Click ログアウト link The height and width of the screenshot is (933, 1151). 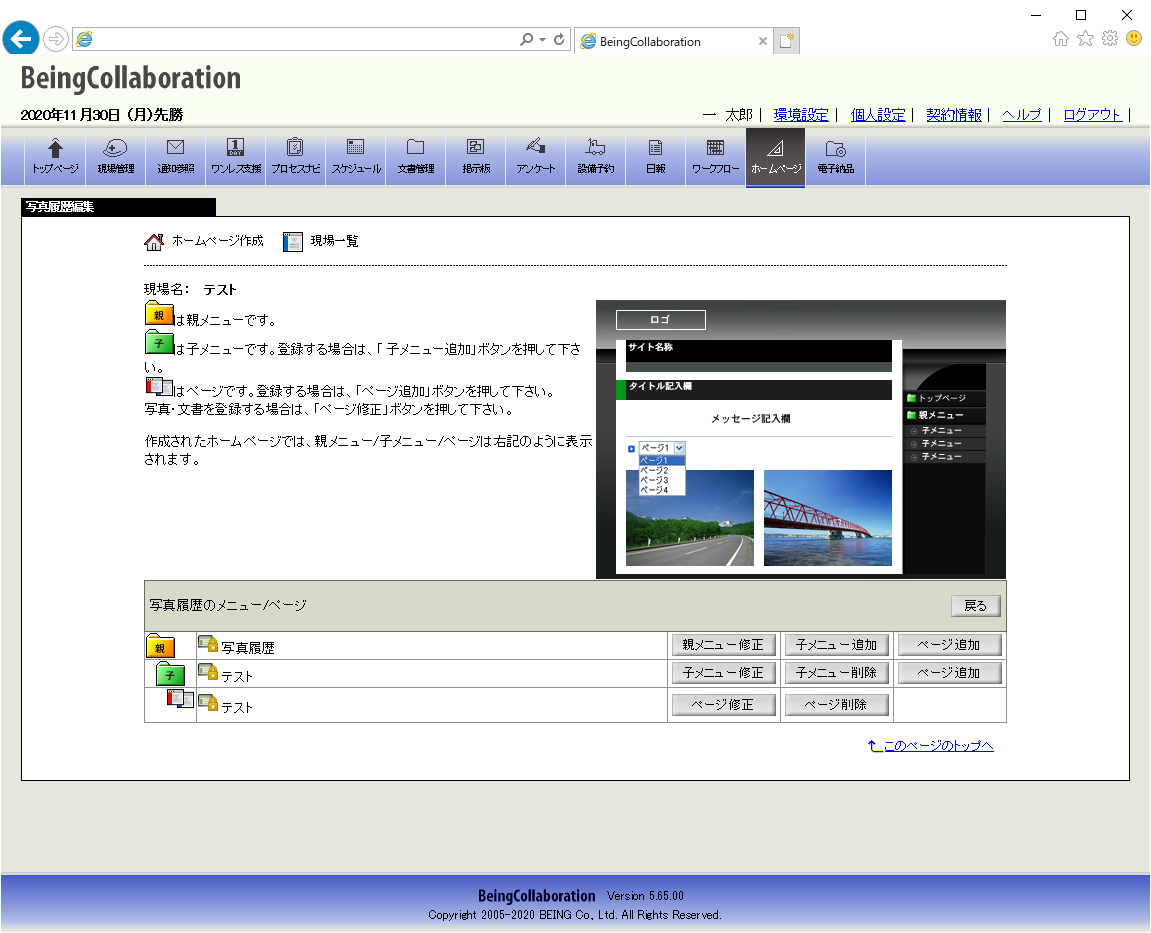point(1092,115)
